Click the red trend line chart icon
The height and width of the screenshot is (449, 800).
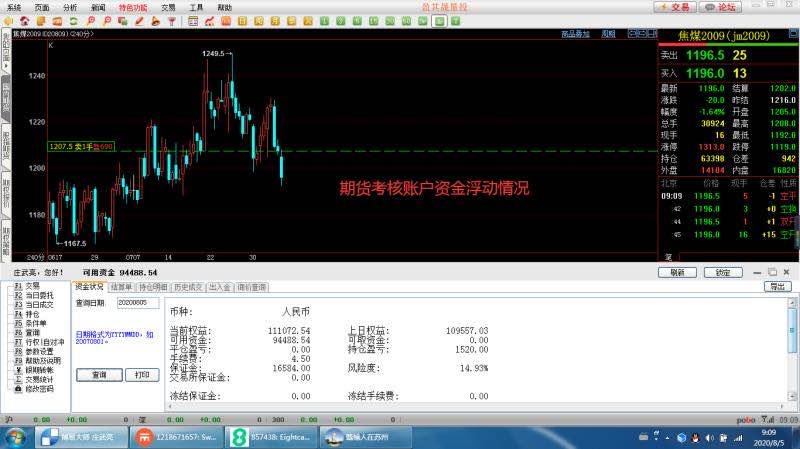209,21
